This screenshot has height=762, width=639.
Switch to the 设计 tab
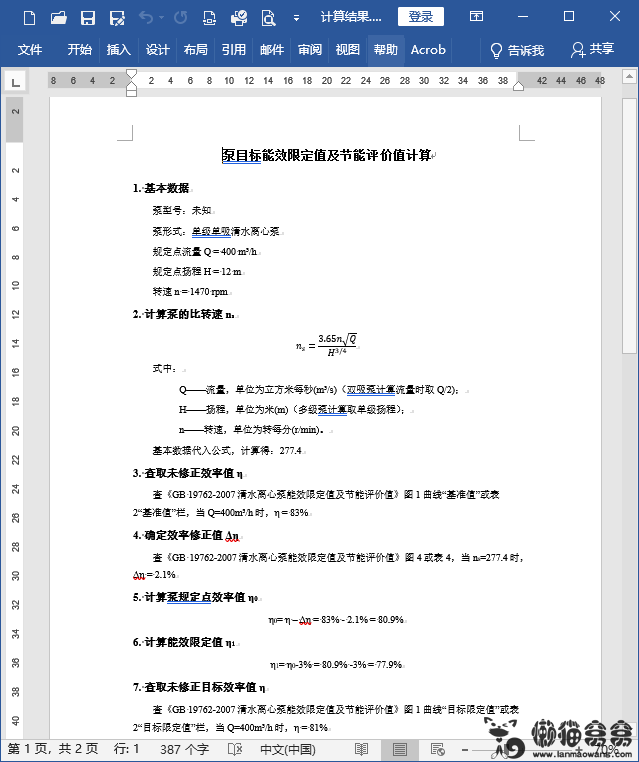pyautogui.click(x=158, y=50)
